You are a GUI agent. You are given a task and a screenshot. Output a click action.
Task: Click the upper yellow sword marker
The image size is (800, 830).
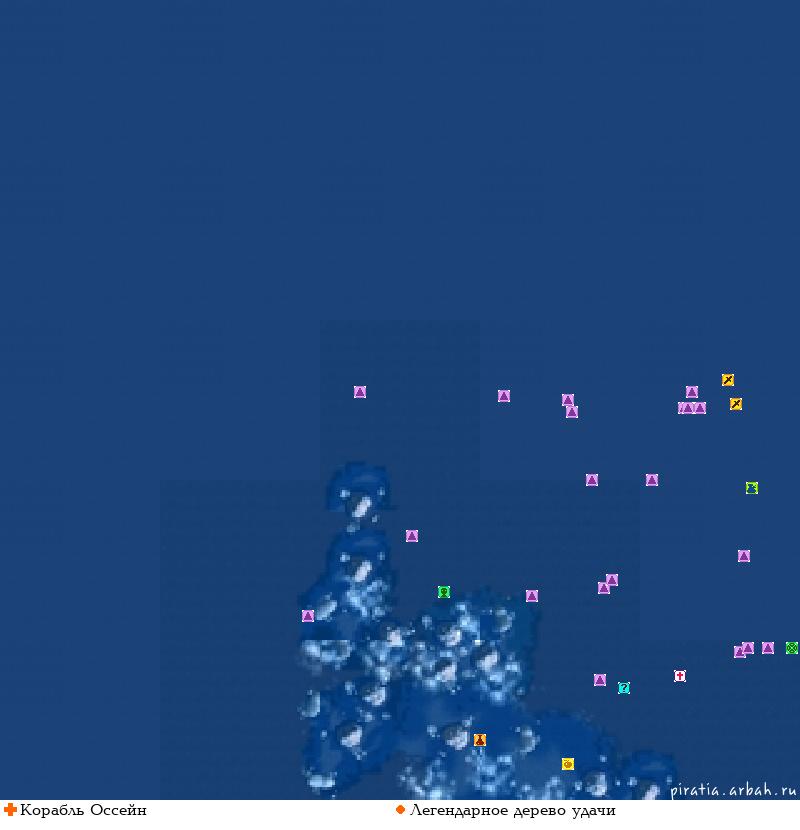[x=728, y=380]
